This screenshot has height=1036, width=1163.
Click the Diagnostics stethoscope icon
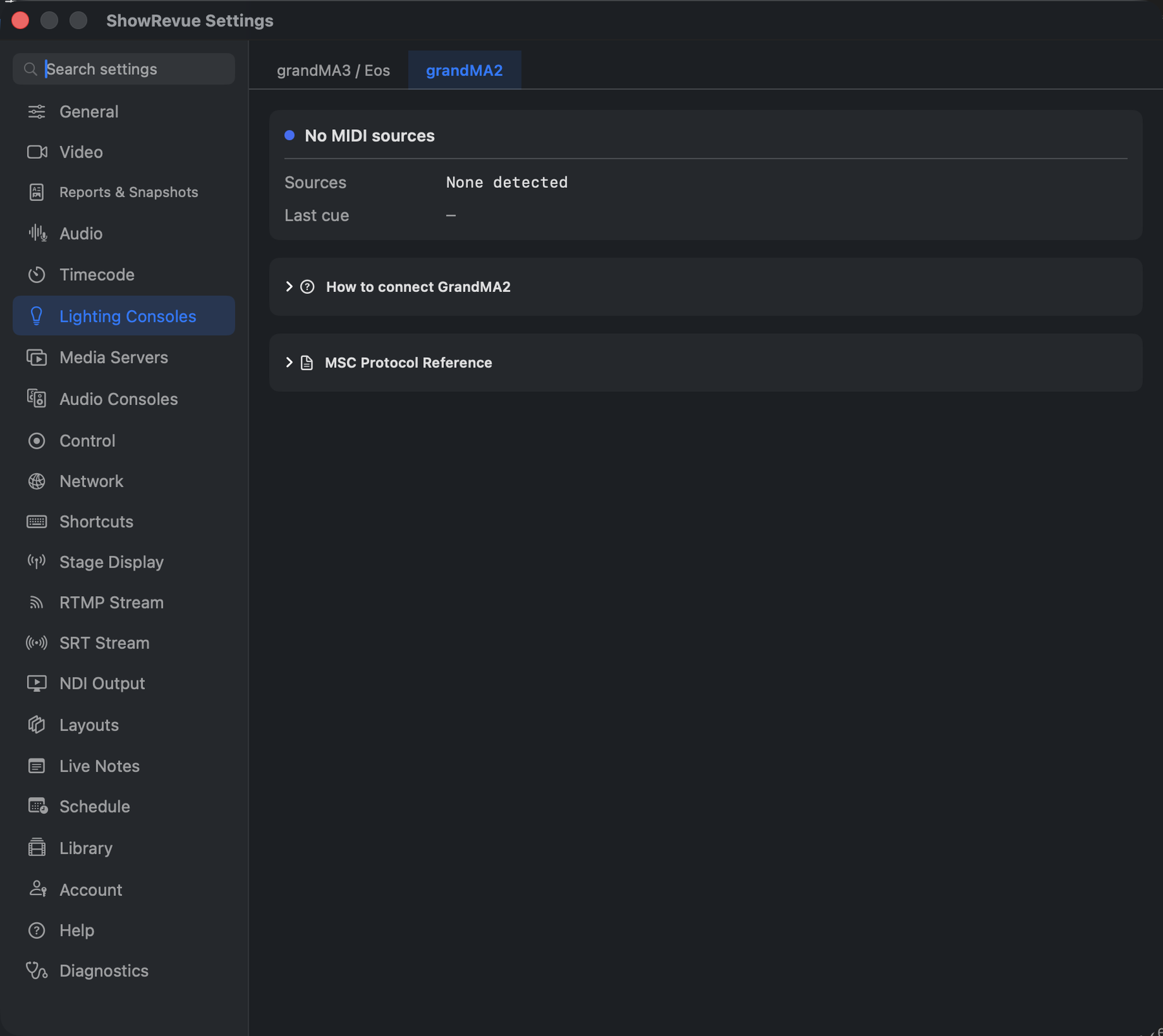point(37,971)
